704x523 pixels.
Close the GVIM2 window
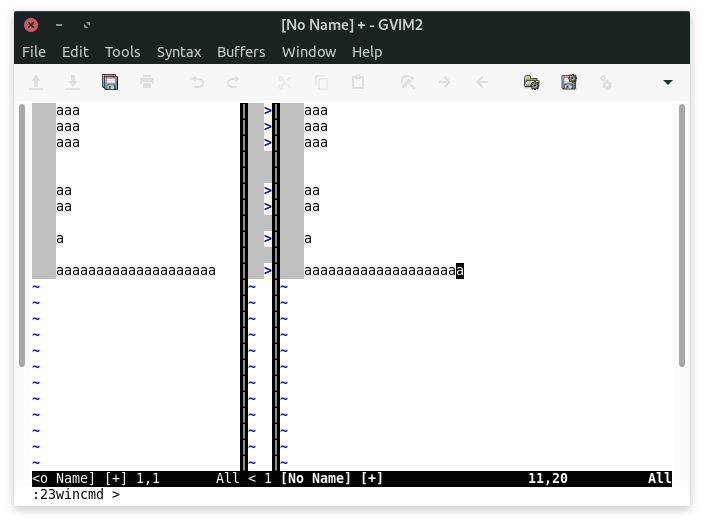pos(31,25)
